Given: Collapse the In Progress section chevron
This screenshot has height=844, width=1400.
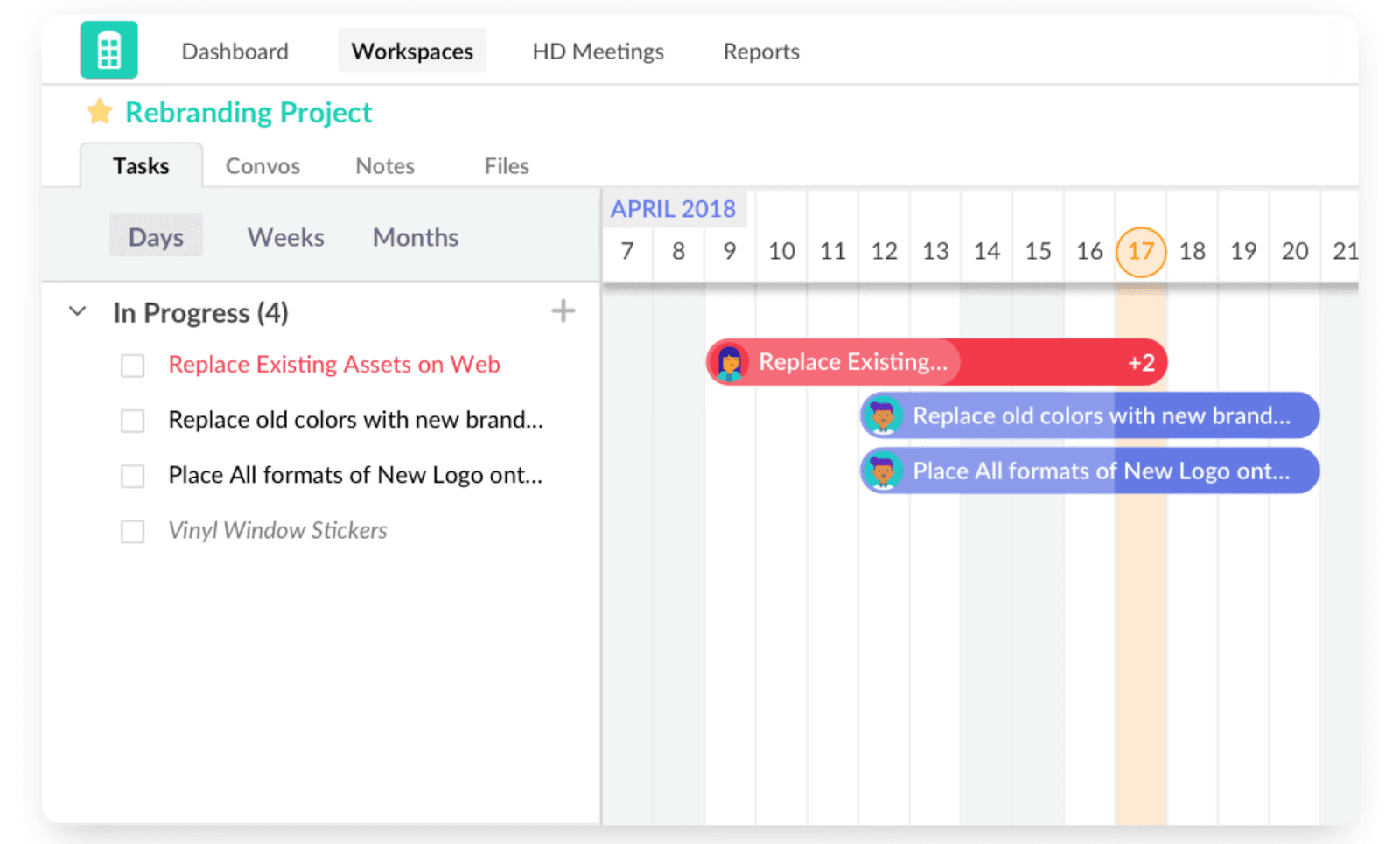Looking at the screenshot, I should click(x=78, y=311).
